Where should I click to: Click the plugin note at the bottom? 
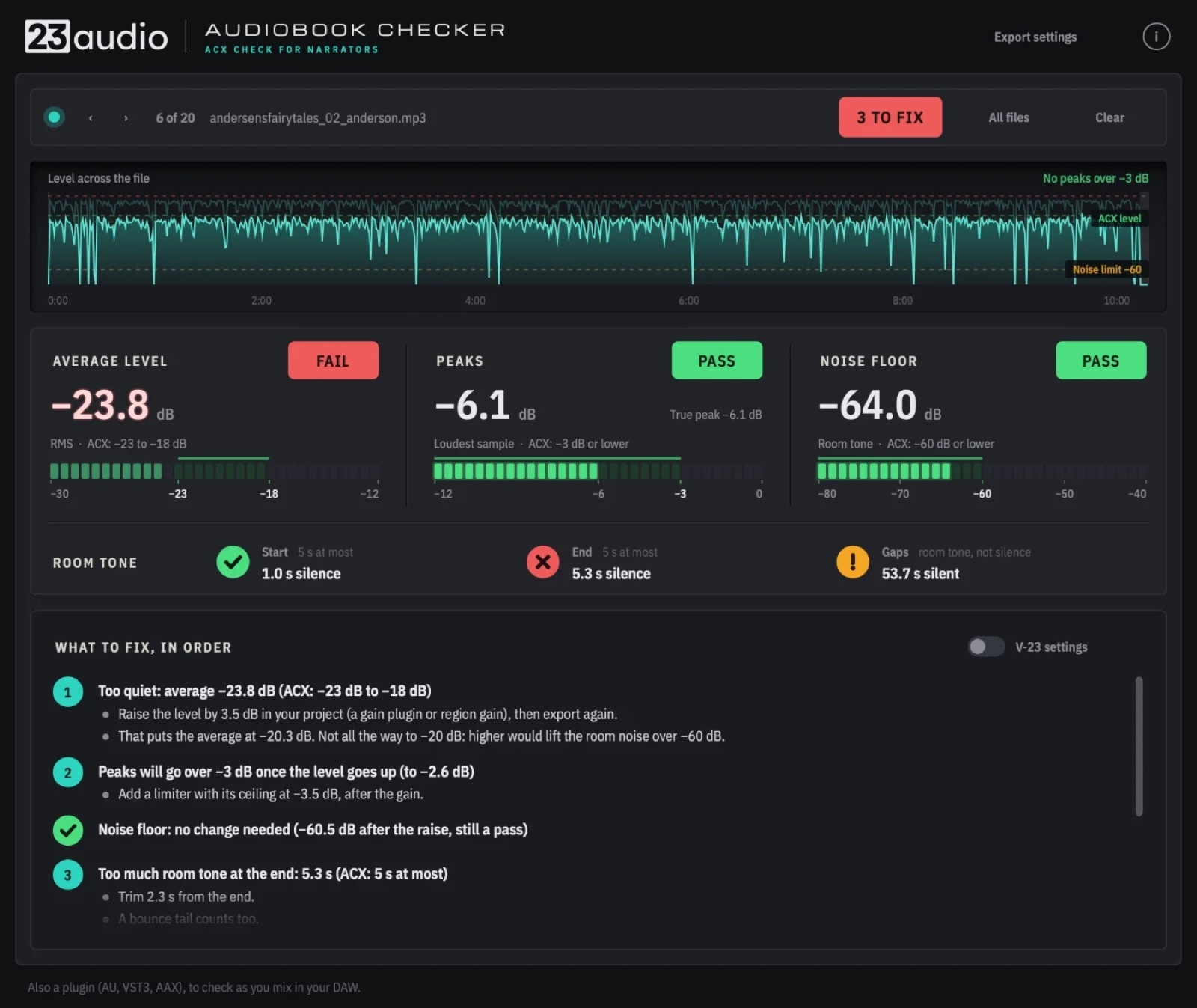[194, 988]
